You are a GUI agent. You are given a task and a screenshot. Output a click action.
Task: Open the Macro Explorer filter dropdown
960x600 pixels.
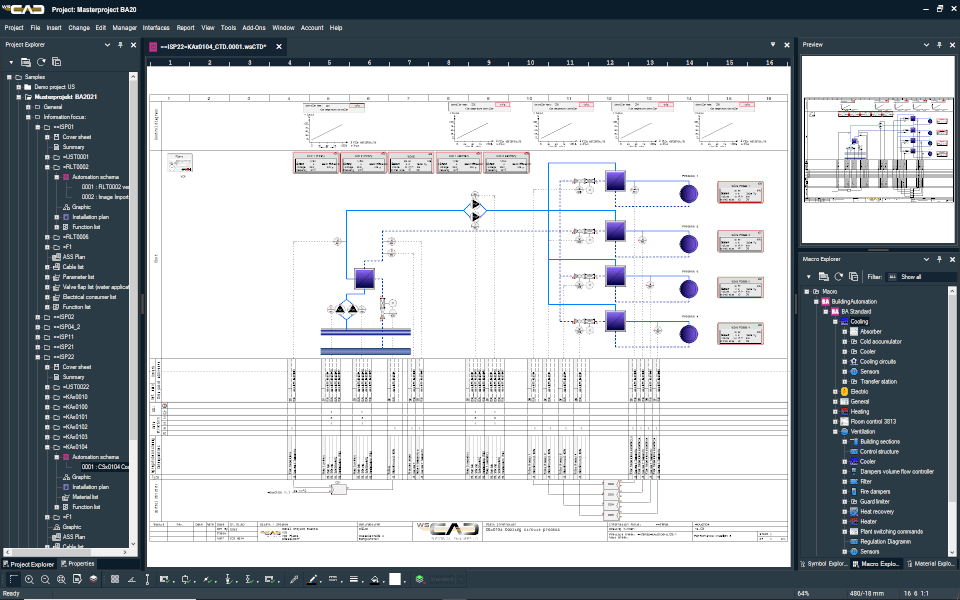coord(920,276)
